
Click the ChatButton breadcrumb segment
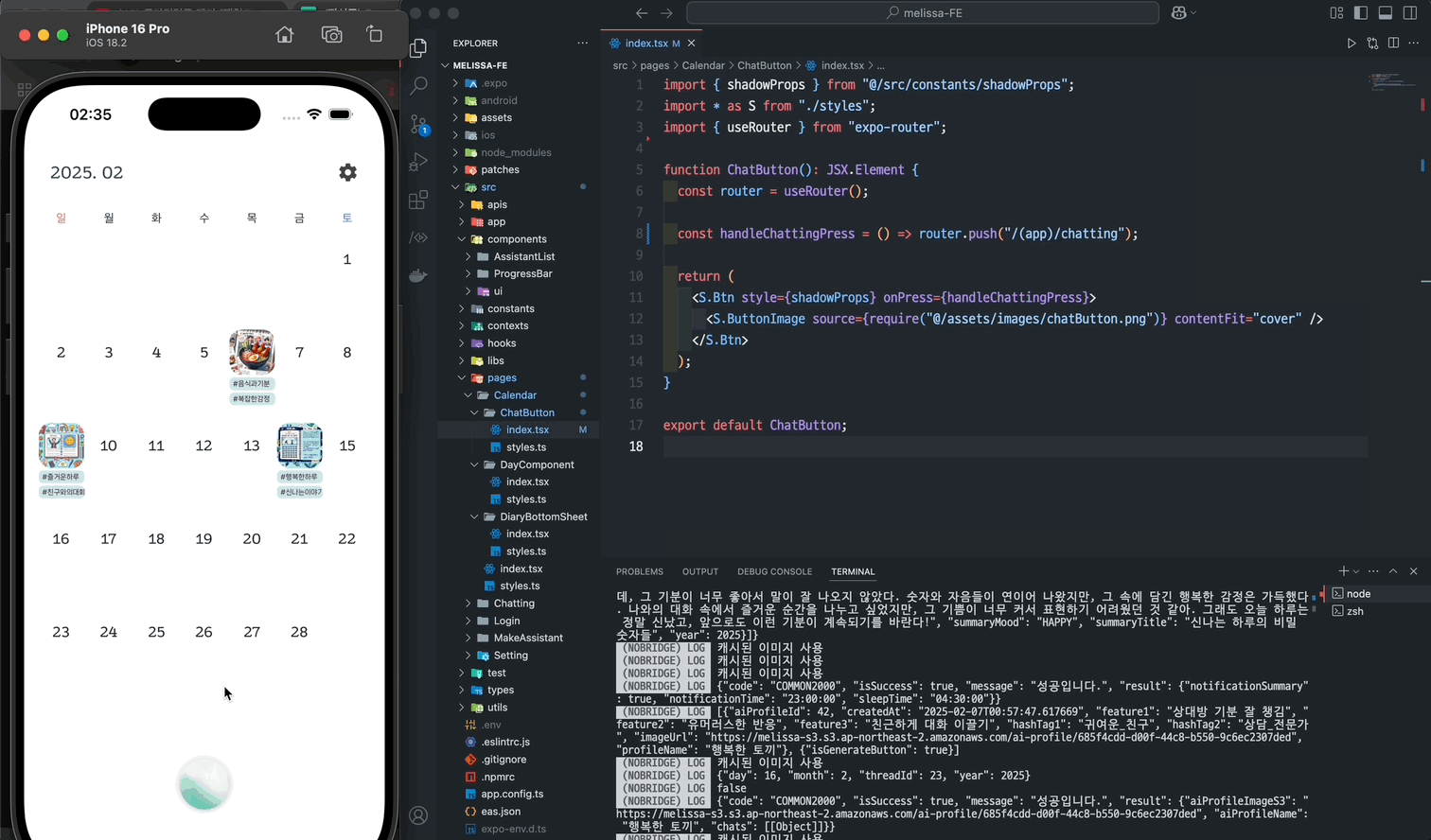click(x=764, y=65)
